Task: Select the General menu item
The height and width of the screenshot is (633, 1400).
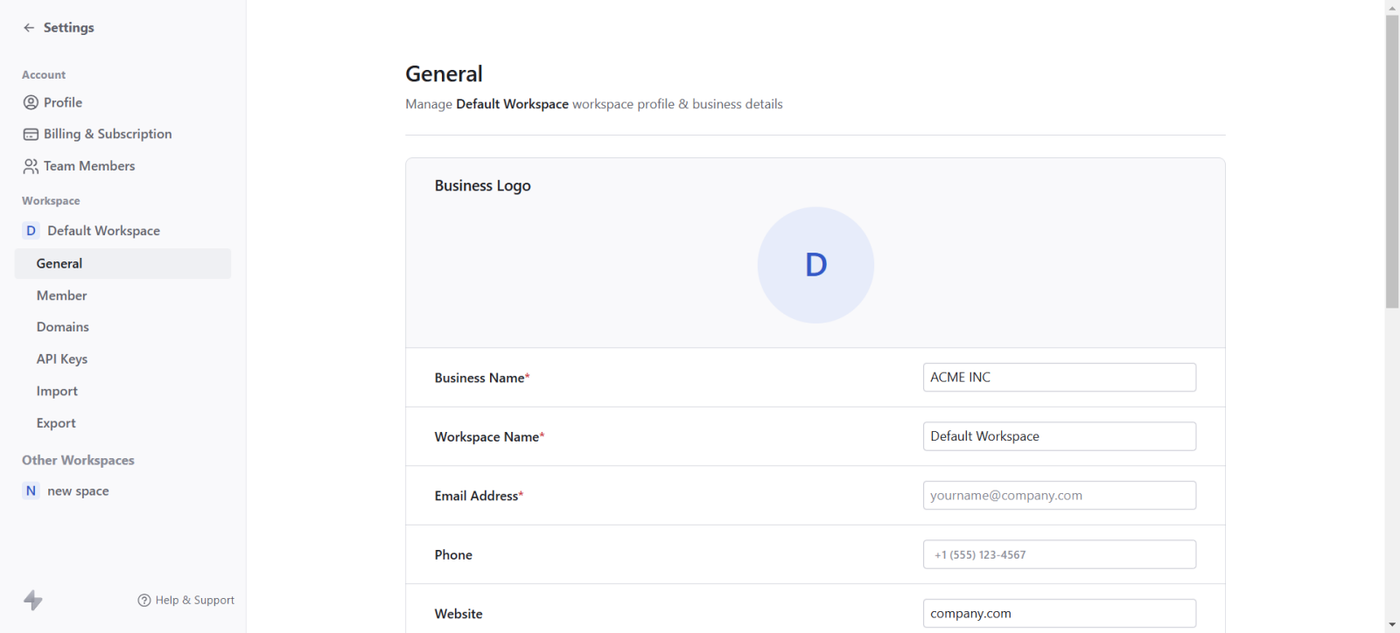Action: pyautogui.click(x=60, y=264)
